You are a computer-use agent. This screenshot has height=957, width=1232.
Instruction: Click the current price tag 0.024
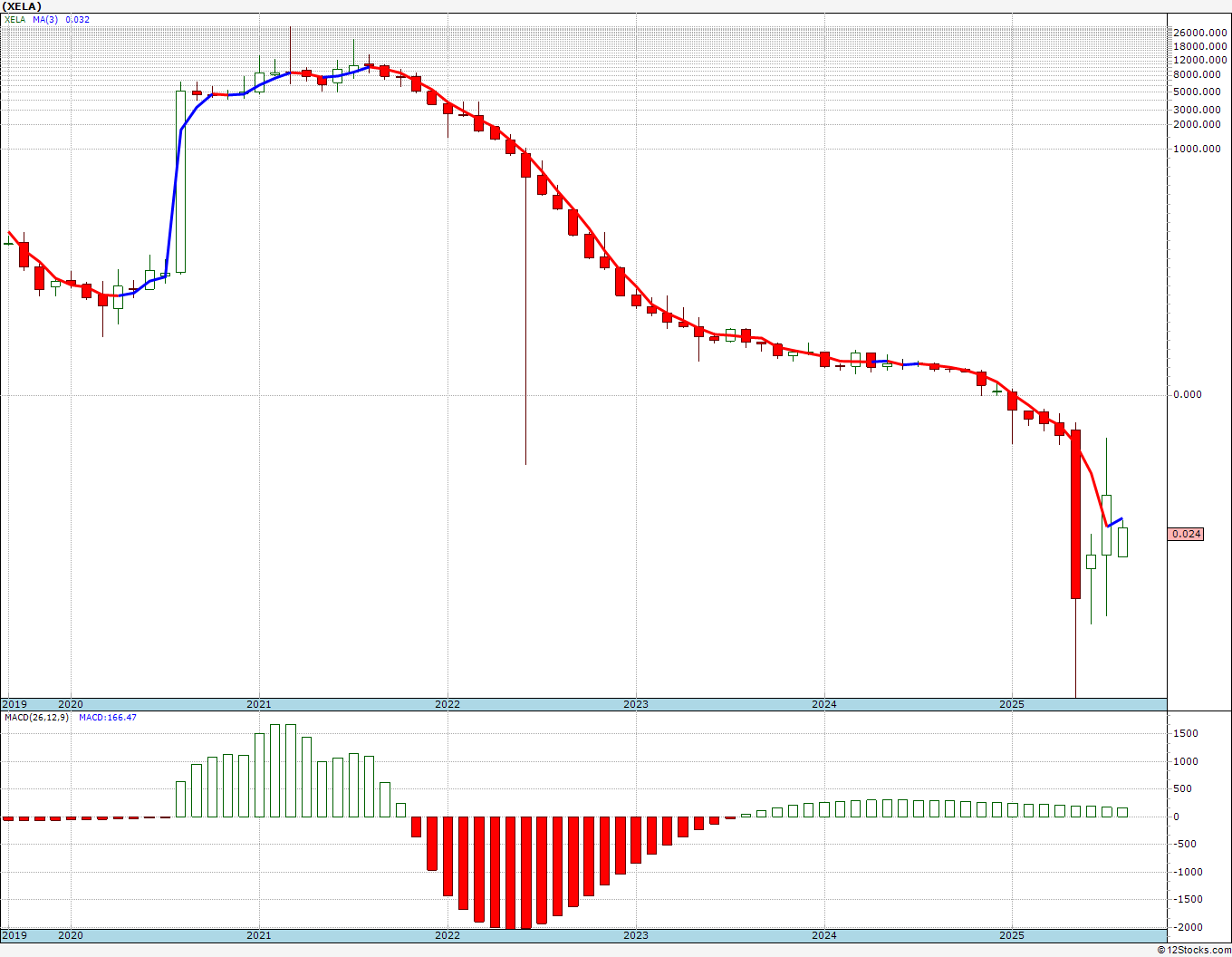coord(1187,535)
